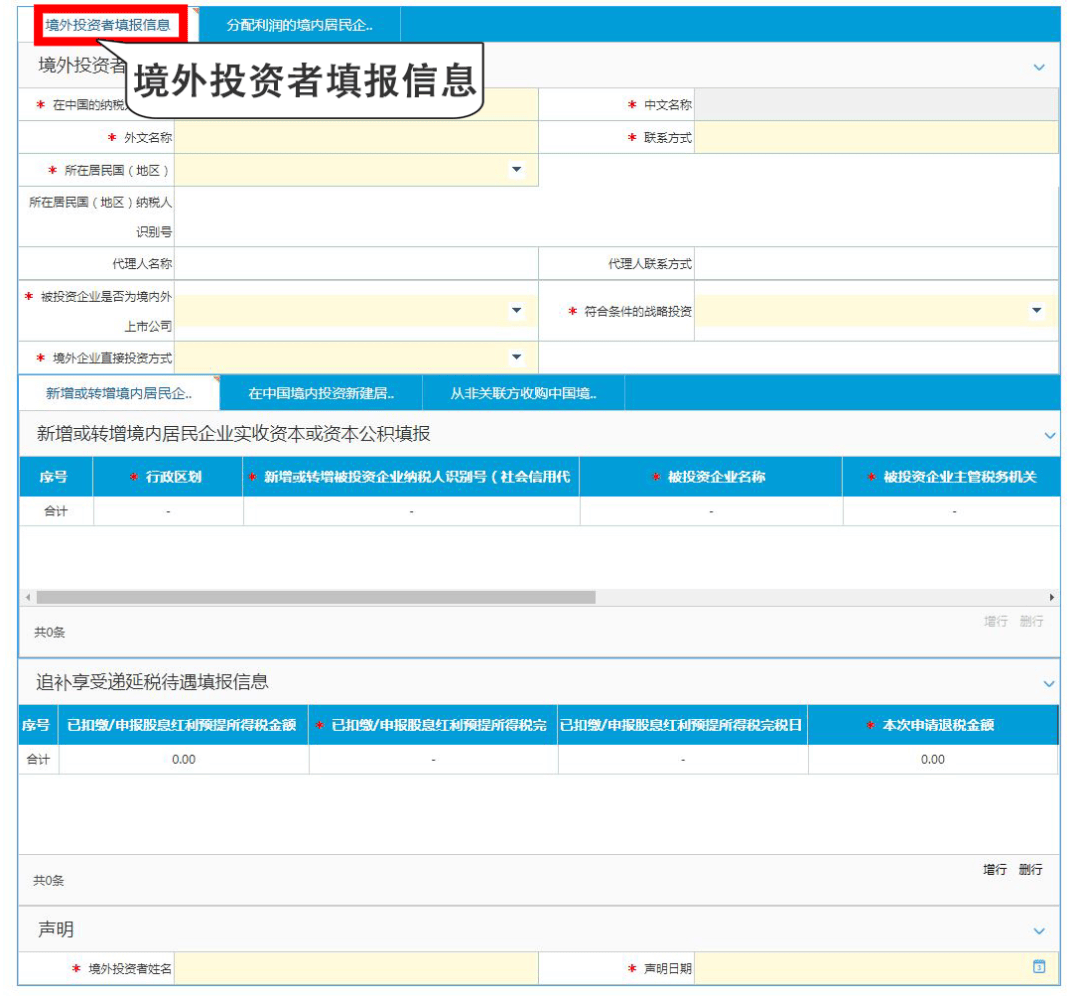Image resolution: width=1080 pixels, height=996 pixels.
Task: Click the horizontal scrollbar right arrow
Action: click(1051, 597)
